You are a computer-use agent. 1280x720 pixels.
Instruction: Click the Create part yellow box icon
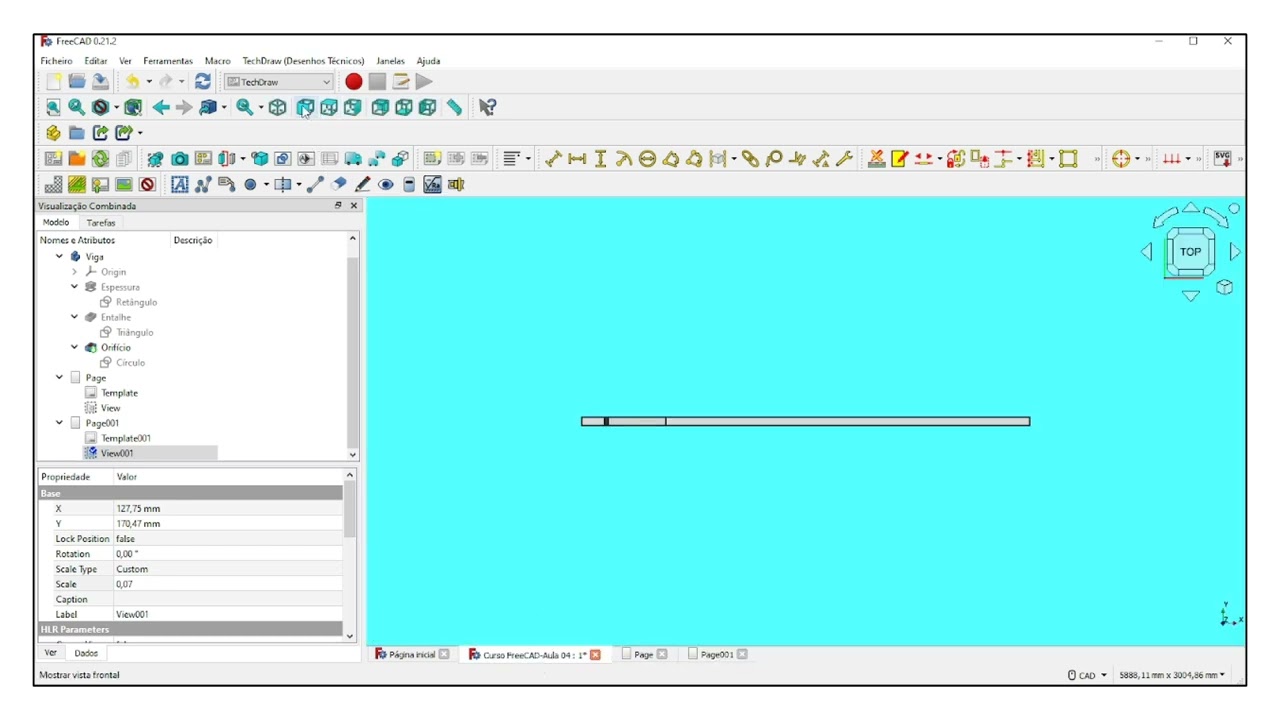click(x=53, y=133)
